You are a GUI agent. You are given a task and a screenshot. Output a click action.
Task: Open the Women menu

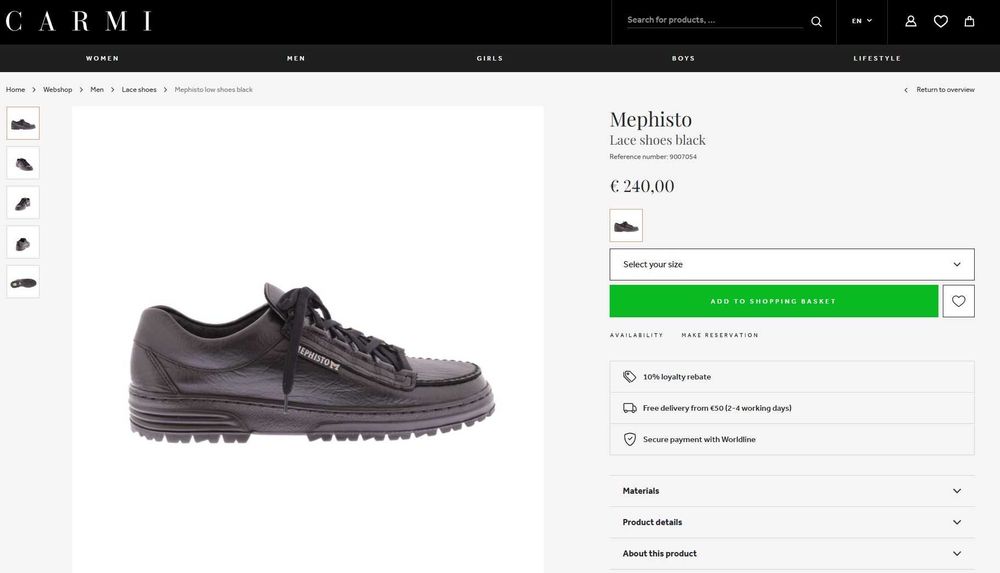point(102,58)
